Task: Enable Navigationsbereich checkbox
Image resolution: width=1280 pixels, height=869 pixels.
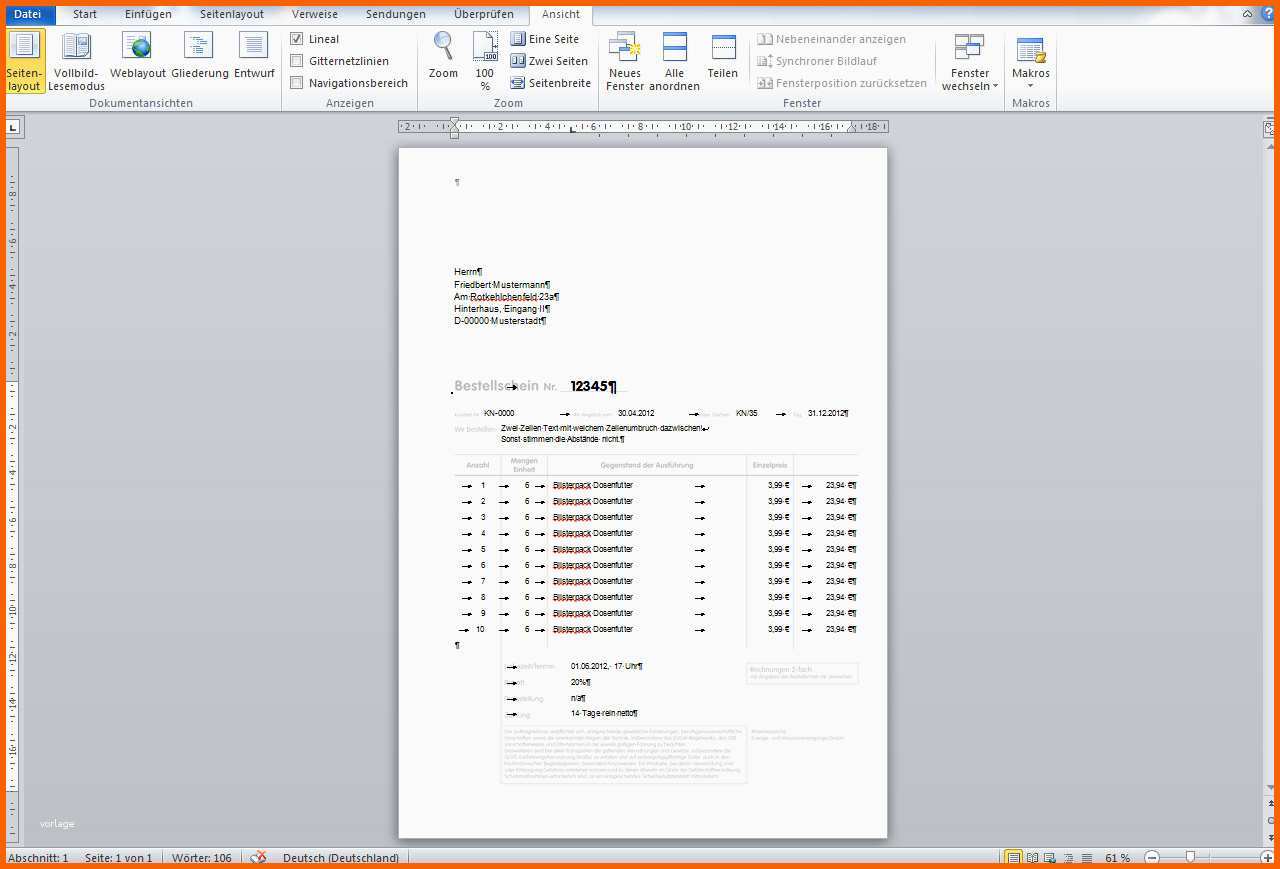Action: point(297,83)
